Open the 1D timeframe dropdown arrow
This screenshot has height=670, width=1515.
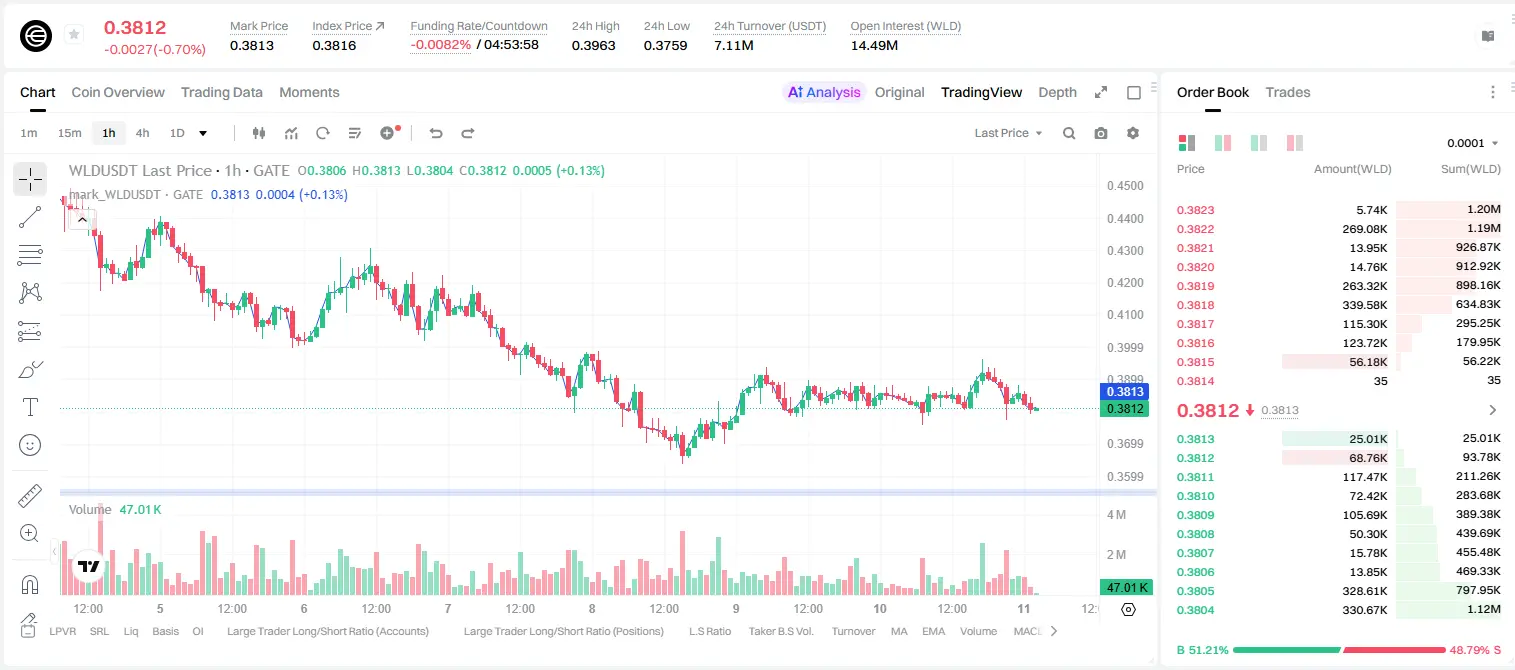(x=203, y=133)
